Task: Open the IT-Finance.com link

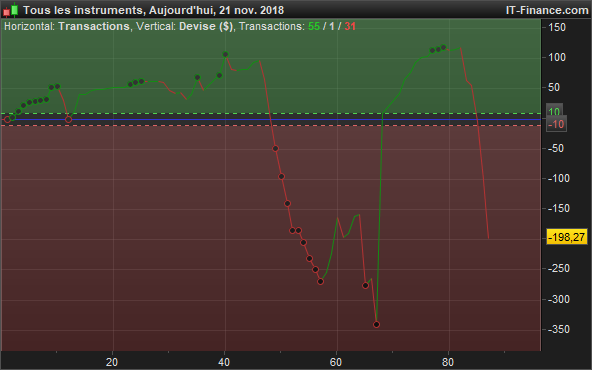Action: click(x=547, y=10)
